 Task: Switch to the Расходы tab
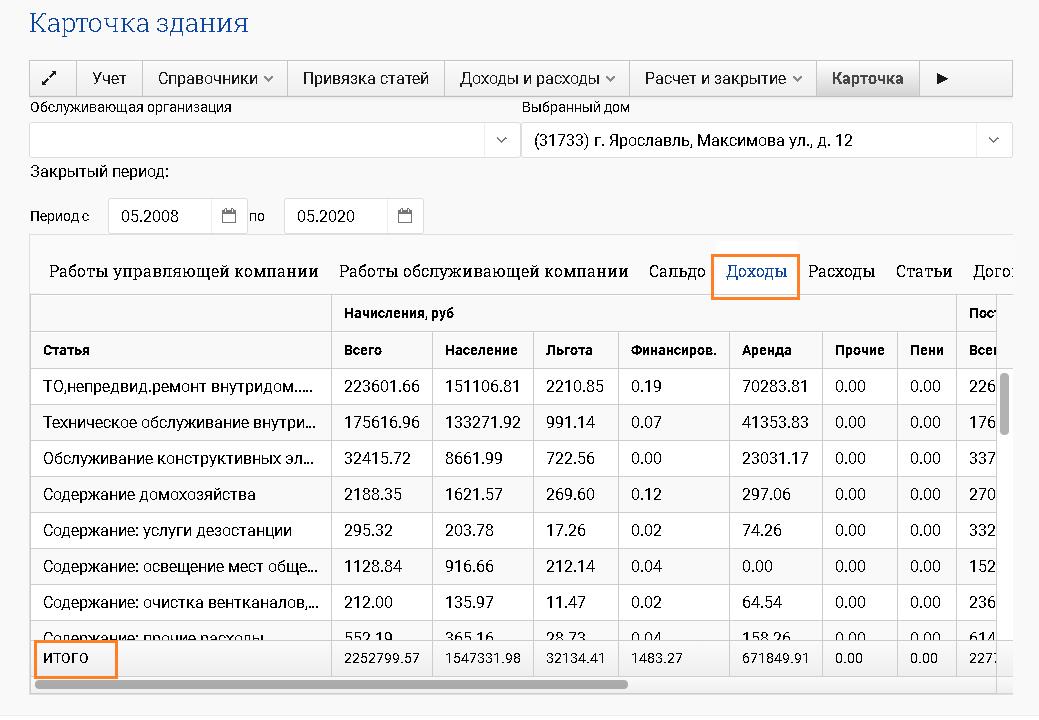(x=842, y=269)
